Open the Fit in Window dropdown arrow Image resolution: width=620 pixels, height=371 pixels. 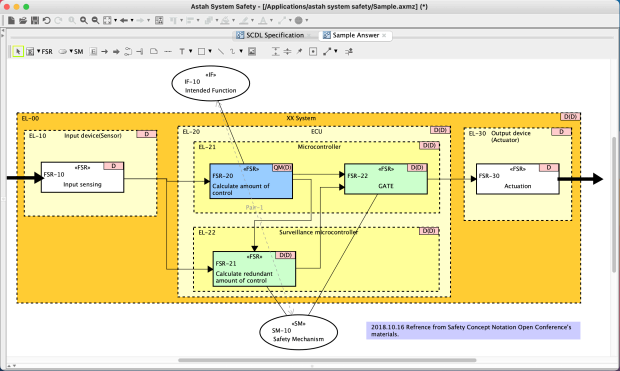coord(115,20)
